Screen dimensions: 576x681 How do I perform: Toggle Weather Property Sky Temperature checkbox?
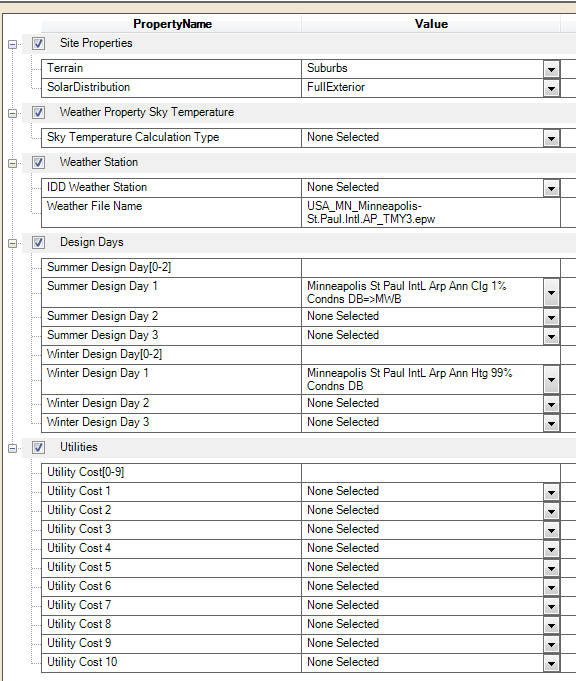click(x=38, y=112)
